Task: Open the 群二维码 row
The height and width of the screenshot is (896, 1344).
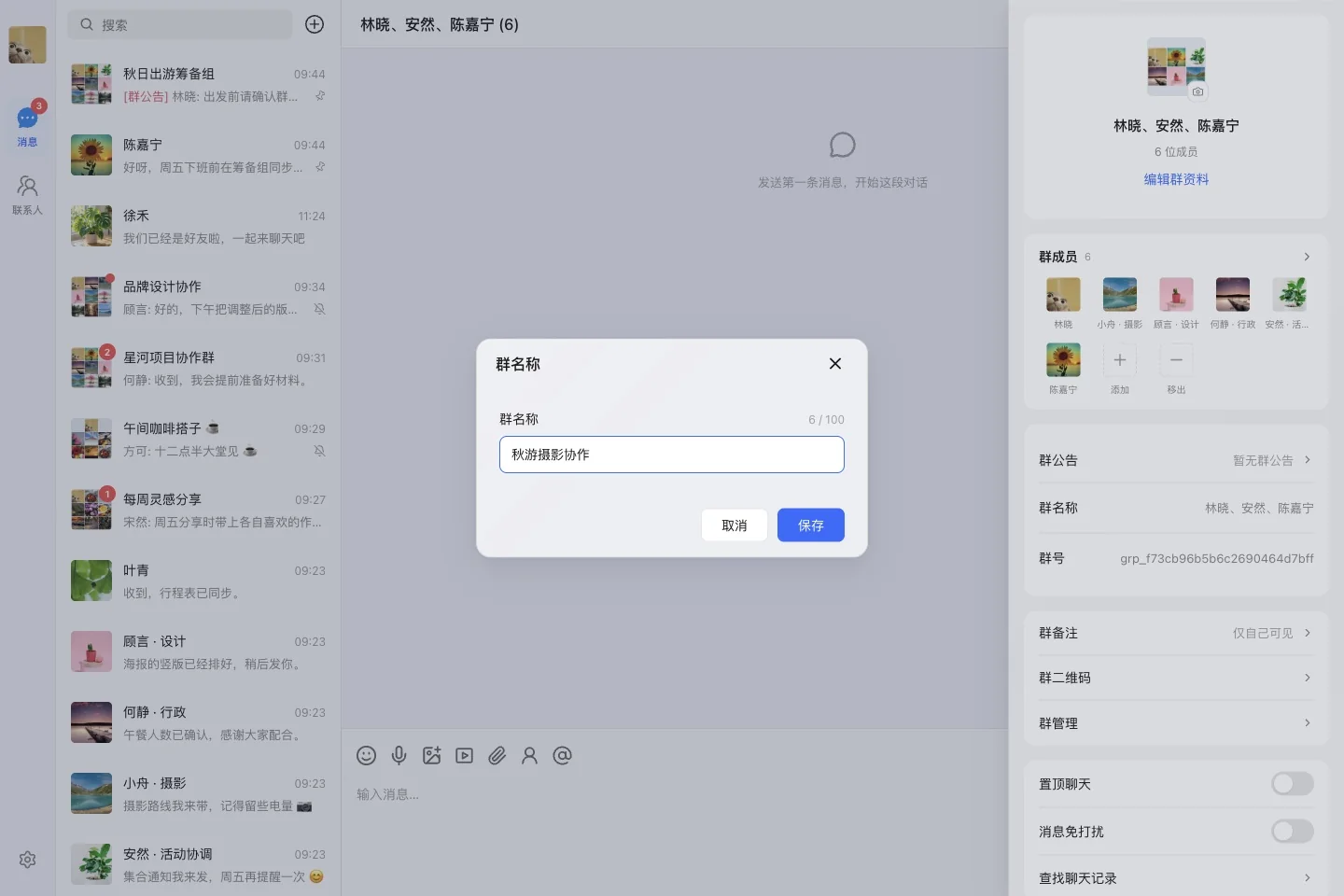Action: tap(1176, 678)
